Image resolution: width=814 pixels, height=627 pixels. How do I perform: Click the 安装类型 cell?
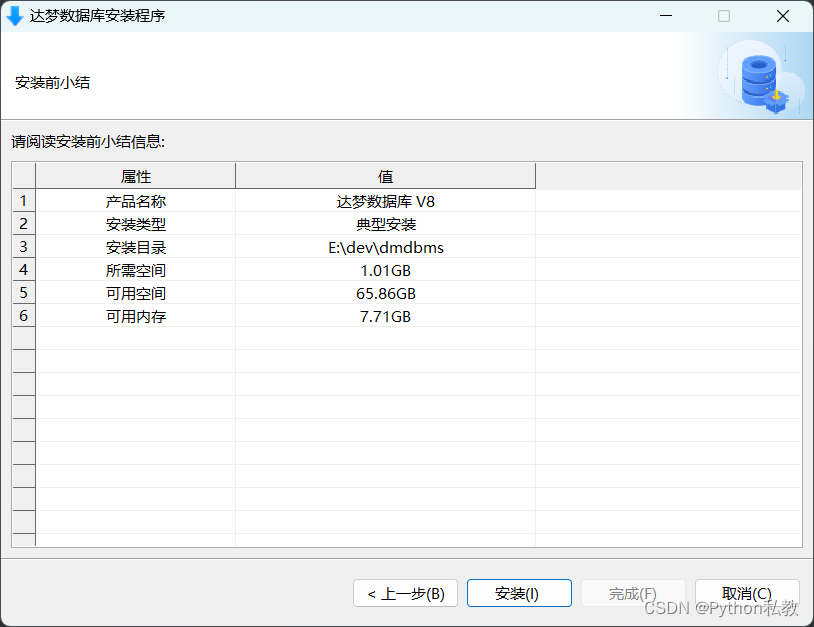click(x=135, y=224)
